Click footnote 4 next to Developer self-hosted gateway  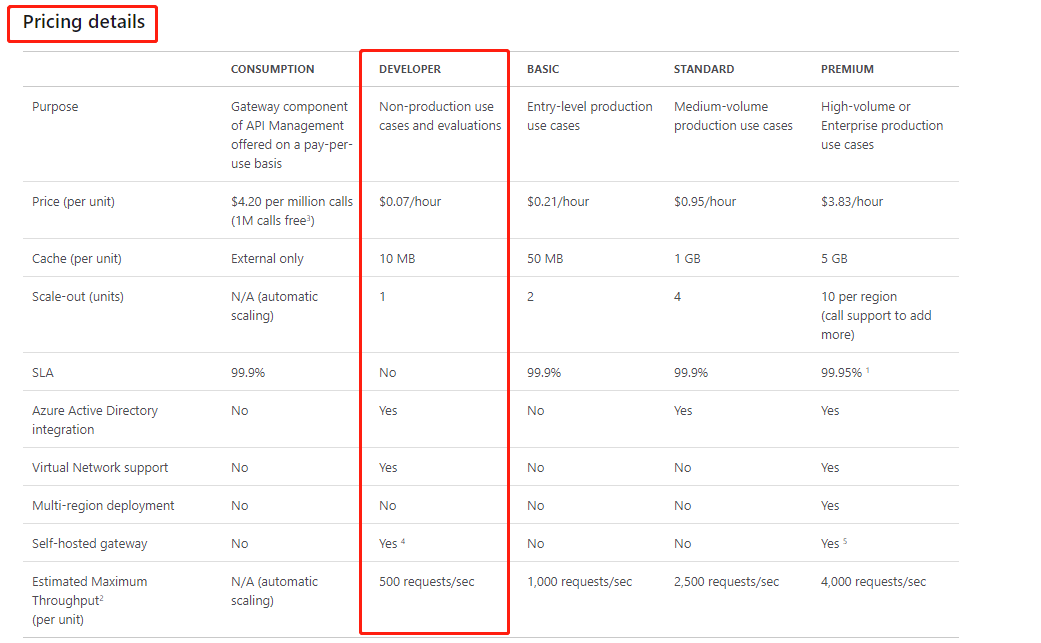[403, 541]
